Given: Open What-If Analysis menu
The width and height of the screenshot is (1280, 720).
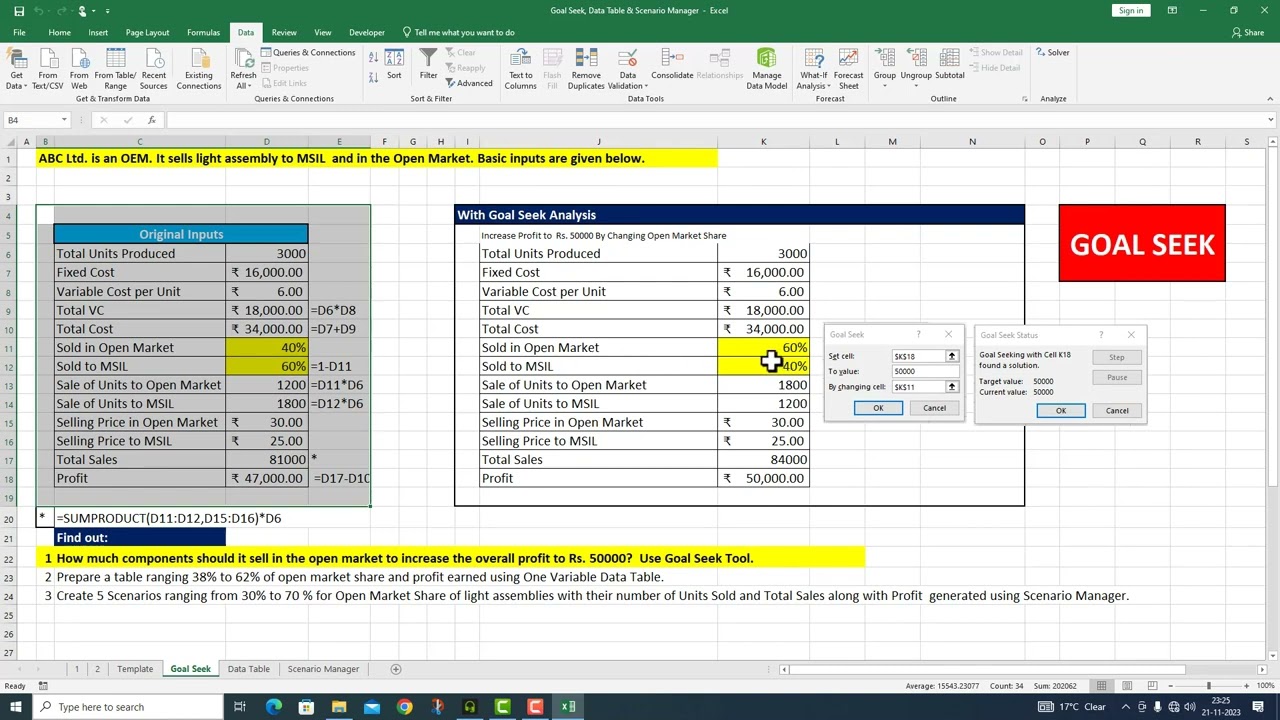Looking at the screenshot, I should 814,67.
